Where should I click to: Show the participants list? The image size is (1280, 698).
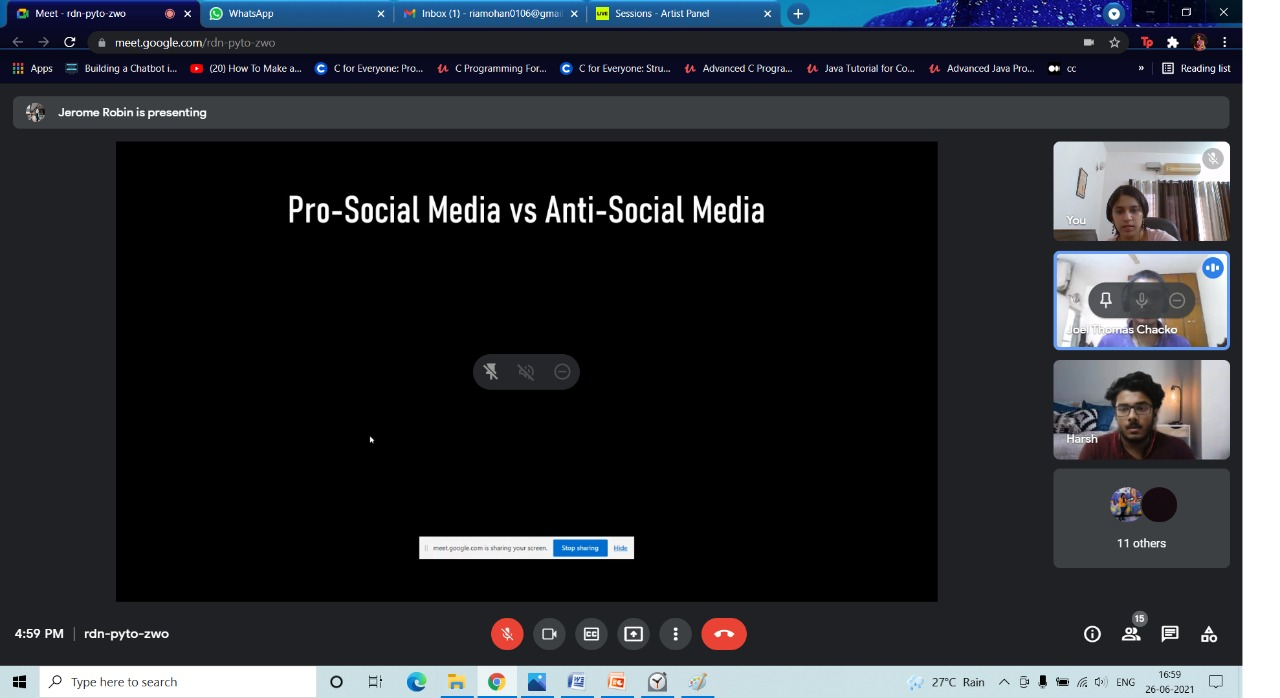(1131, 634)
